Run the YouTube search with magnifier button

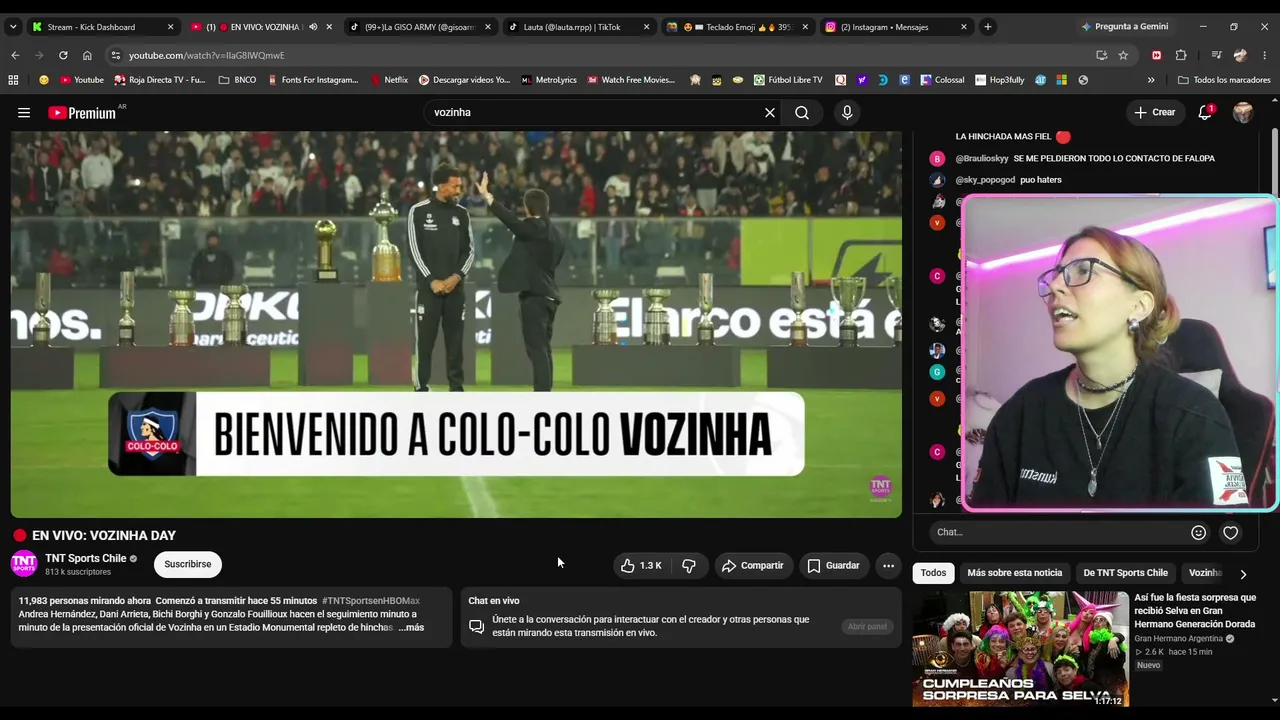(x=802, y=113)
